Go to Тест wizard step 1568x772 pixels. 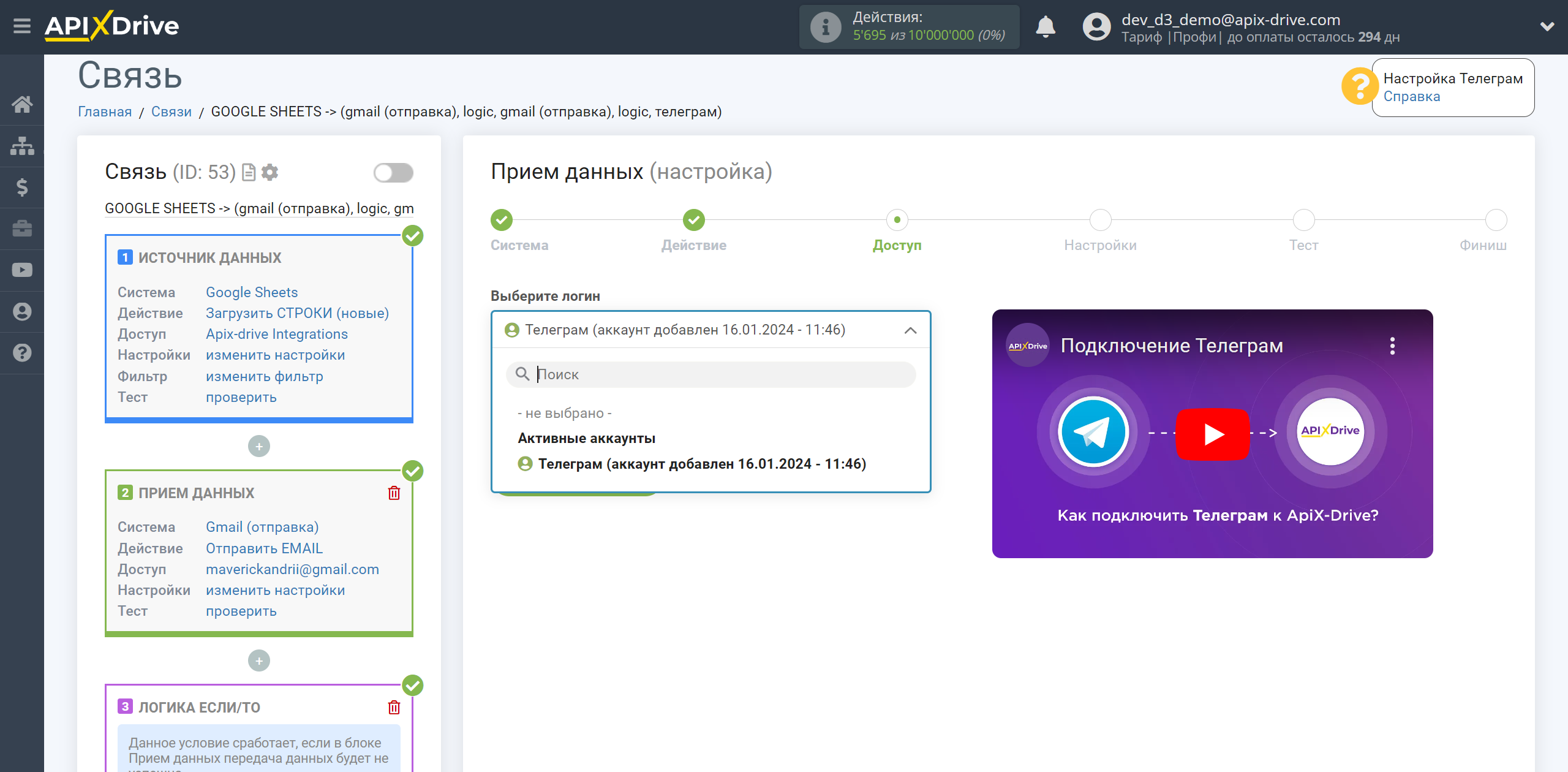point(1304,220)
